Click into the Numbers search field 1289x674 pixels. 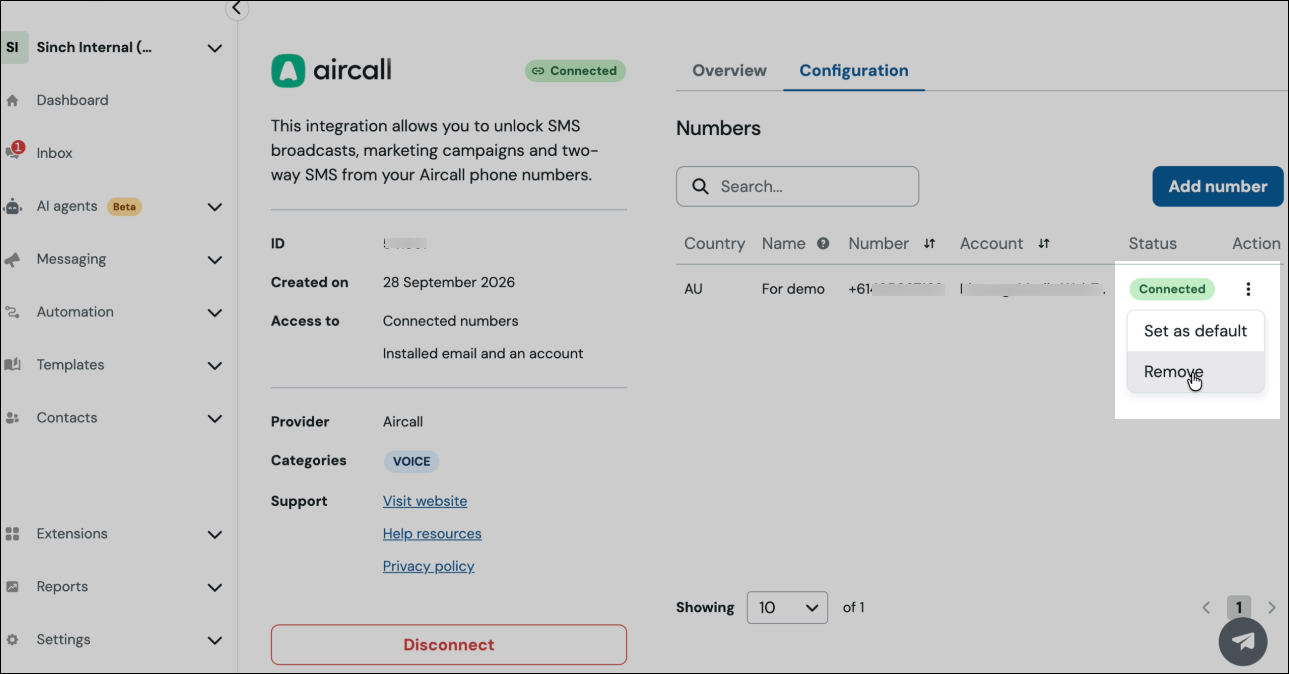click(797, 186)
